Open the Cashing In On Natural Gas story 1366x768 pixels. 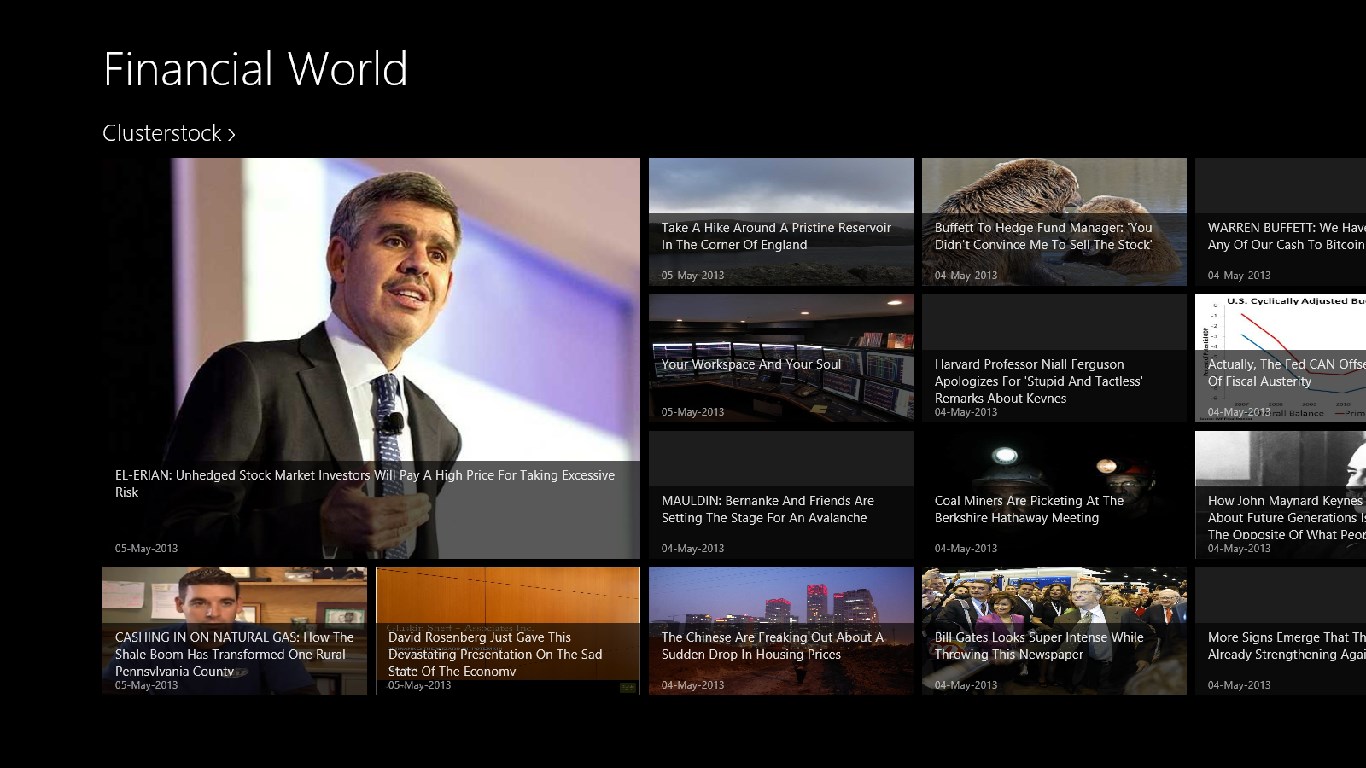tap(234, 653)
